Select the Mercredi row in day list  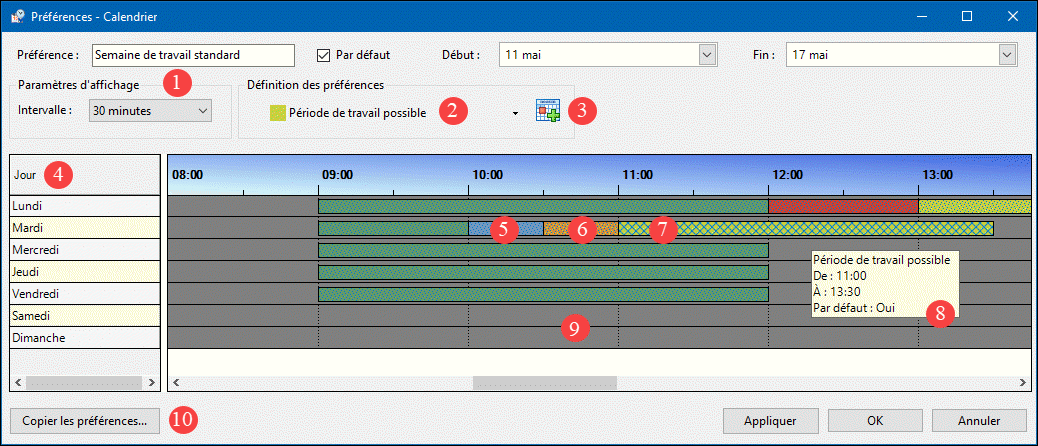(x=84, y=249)
